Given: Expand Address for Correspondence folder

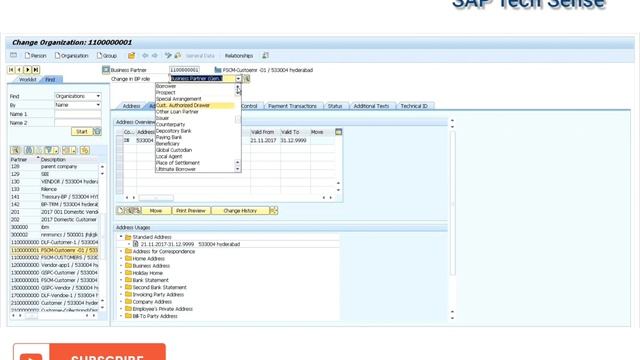Looking at the screenshot, I should 121,251.
